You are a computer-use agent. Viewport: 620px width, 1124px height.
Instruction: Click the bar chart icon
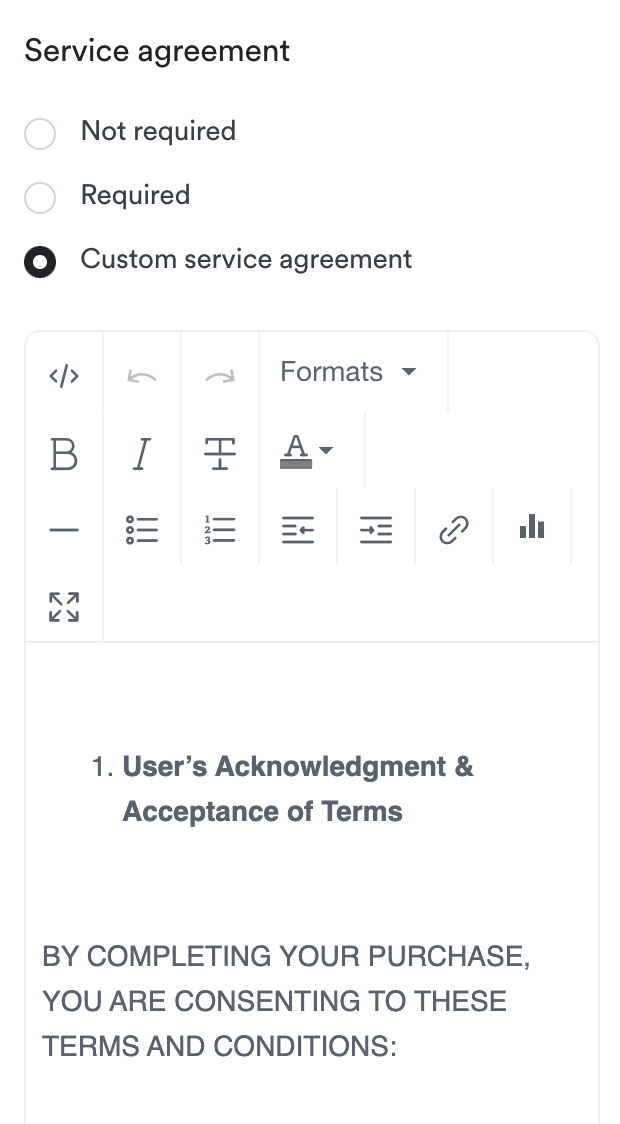coord(532,527)
